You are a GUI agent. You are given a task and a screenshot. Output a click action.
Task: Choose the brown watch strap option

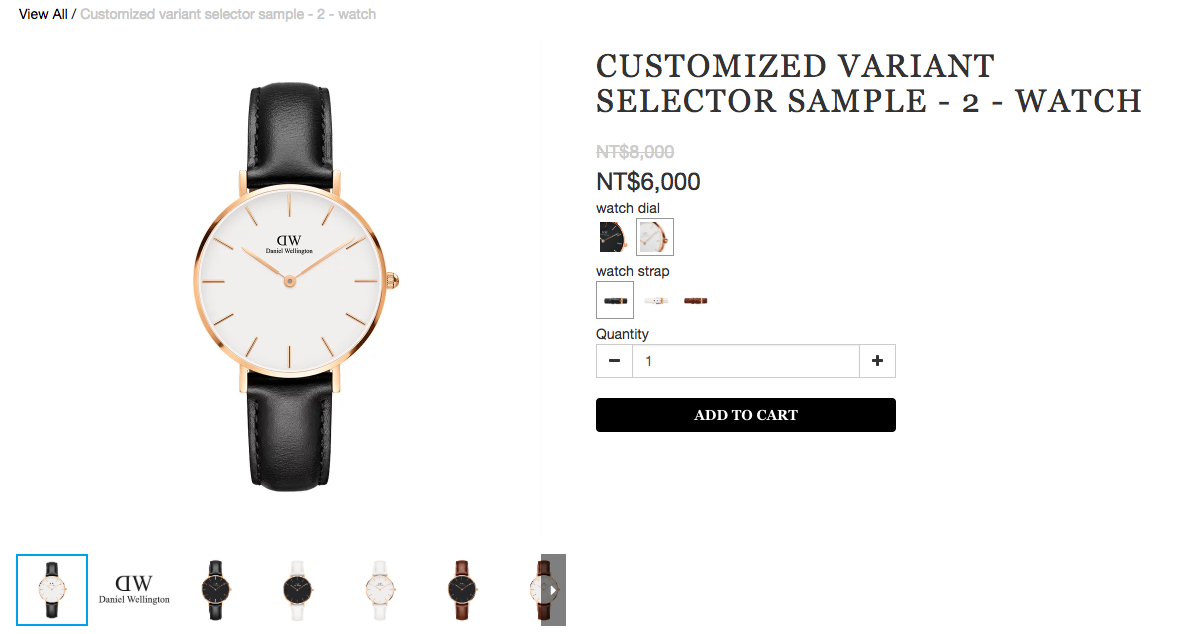point(696,300)
